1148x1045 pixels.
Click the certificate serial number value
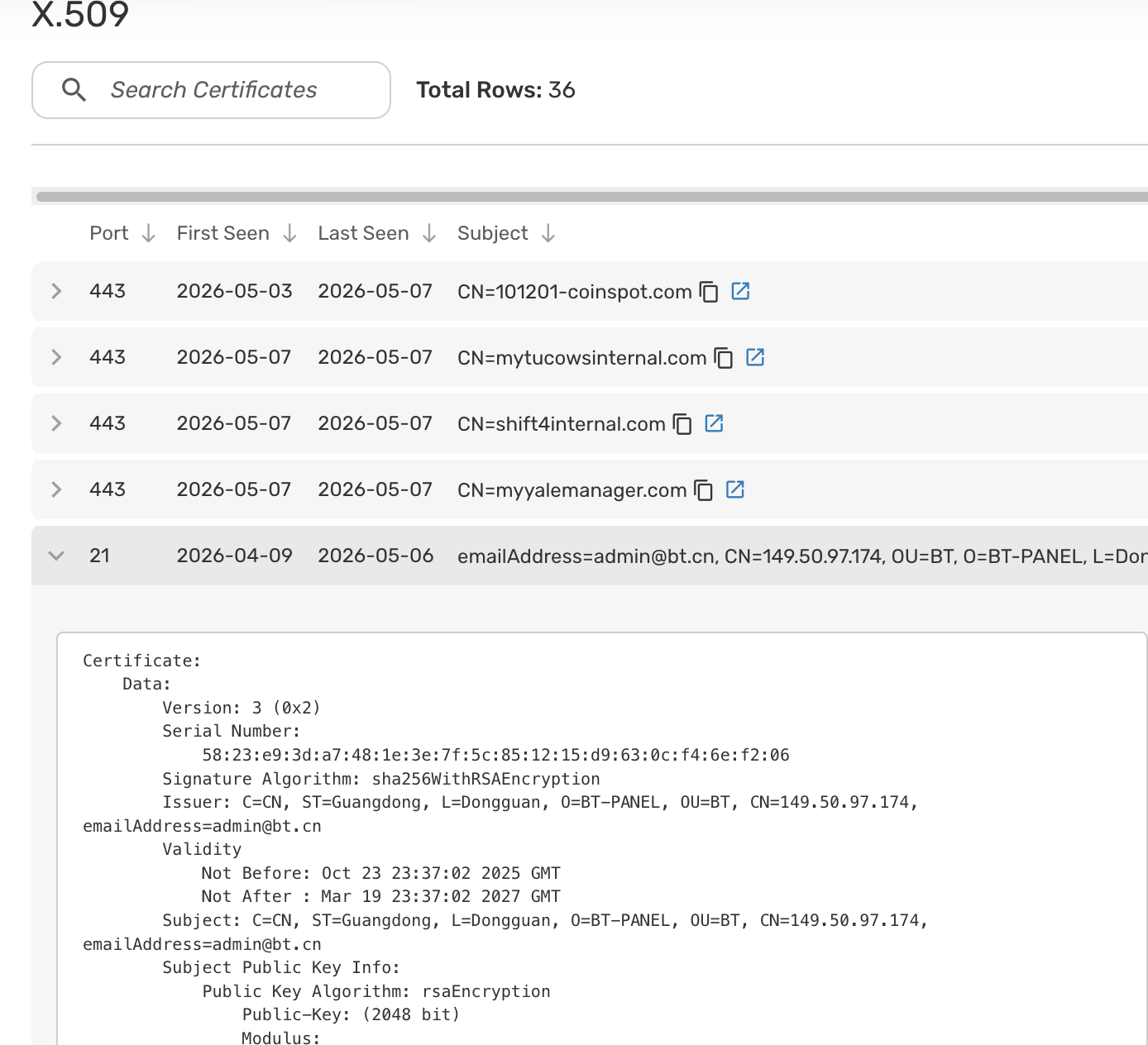[496, 755]
